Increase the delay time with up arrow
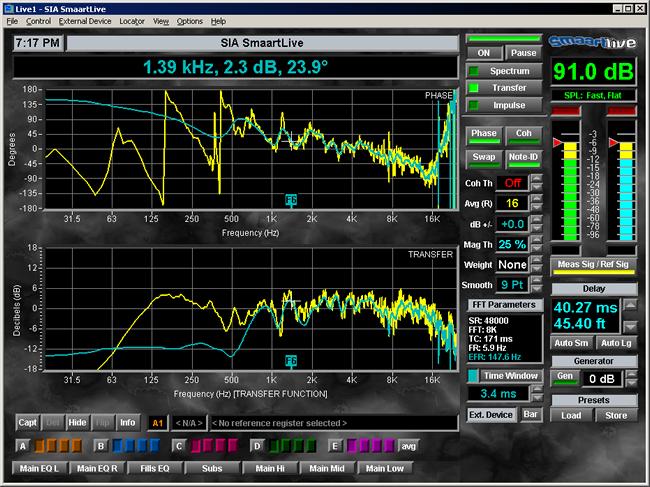This screenshot has height=487, width=650. pyautogui.click(x=630, y=305)
